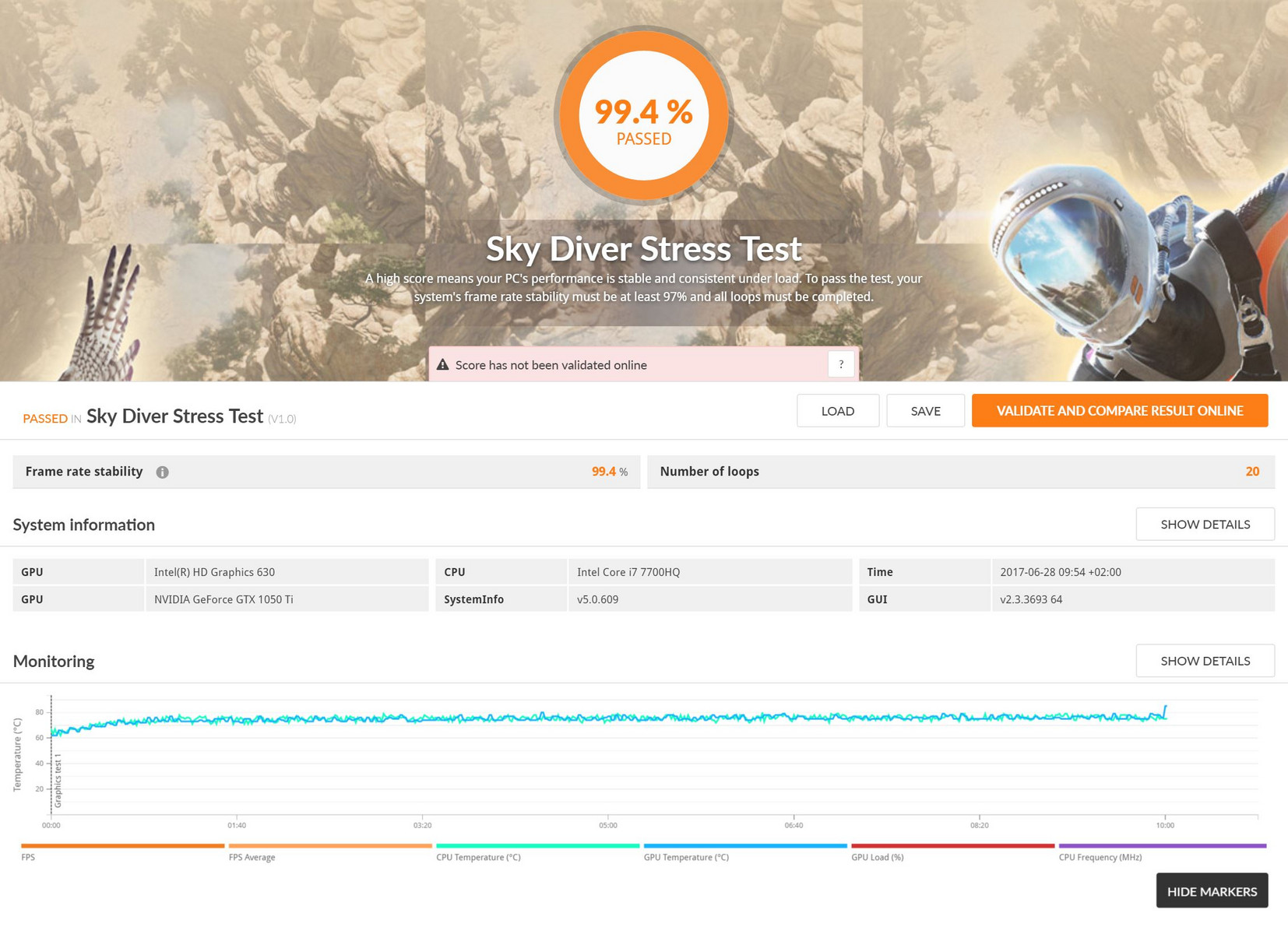The height and width of the screenshot is (934, 1288).
Task: Click the Graphics test 1 marker on chart
Action: click(x=58, y=781)
